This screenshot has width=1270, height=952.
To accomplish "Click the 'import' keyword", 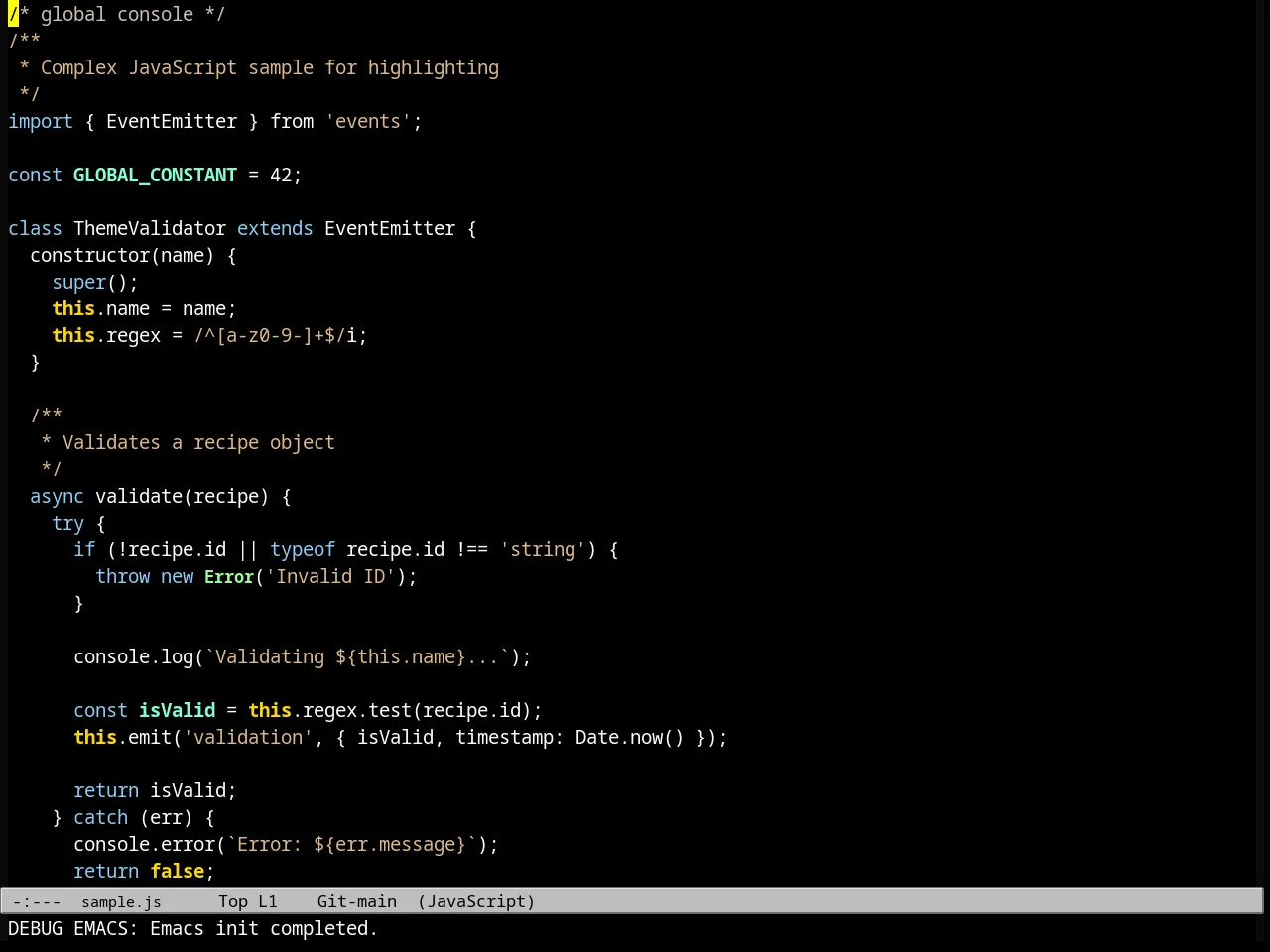I will click(41, 122).
